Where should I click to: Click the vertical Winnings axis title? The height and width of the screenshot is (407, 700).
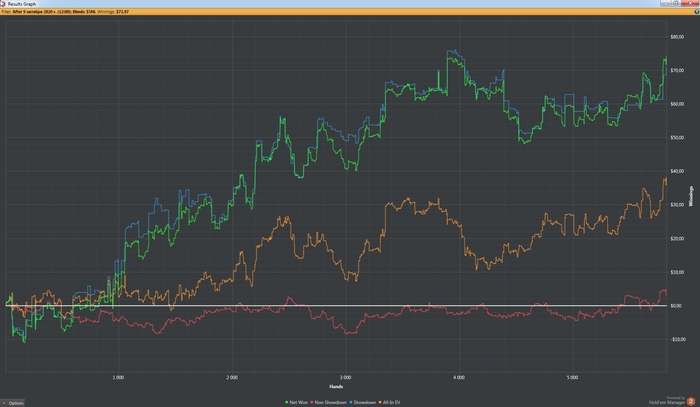pyautogui.click(x=691, y=196)
